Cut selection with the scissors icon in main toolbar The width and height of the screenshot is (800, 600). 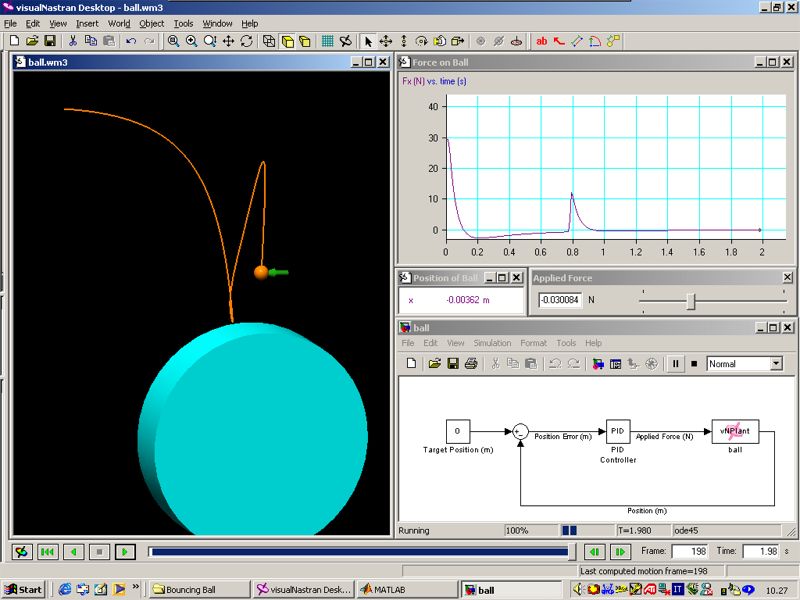point(72,41)
